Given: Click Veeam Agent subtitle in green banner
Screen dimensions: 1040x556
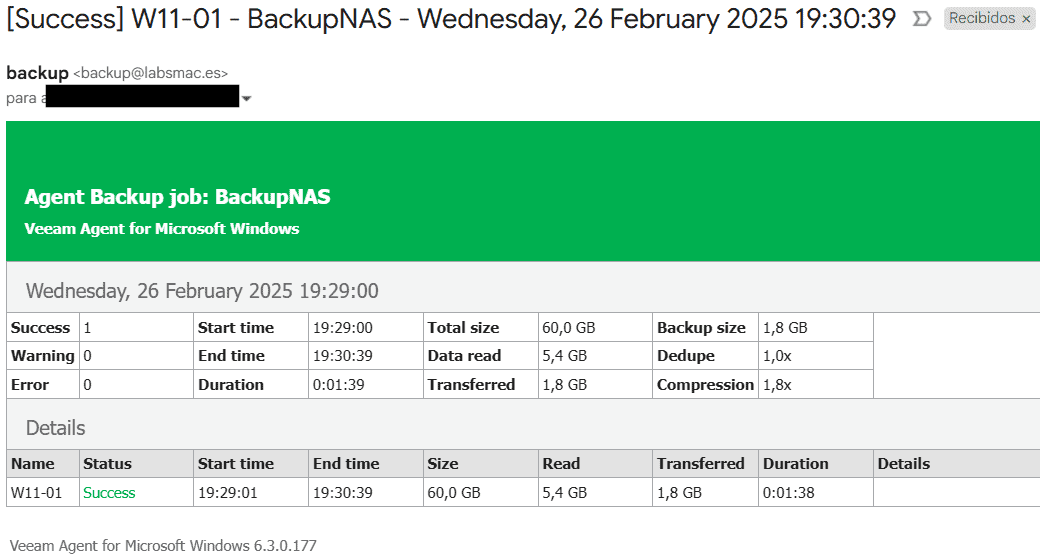Looking at the screenshot, I should 161,228.
